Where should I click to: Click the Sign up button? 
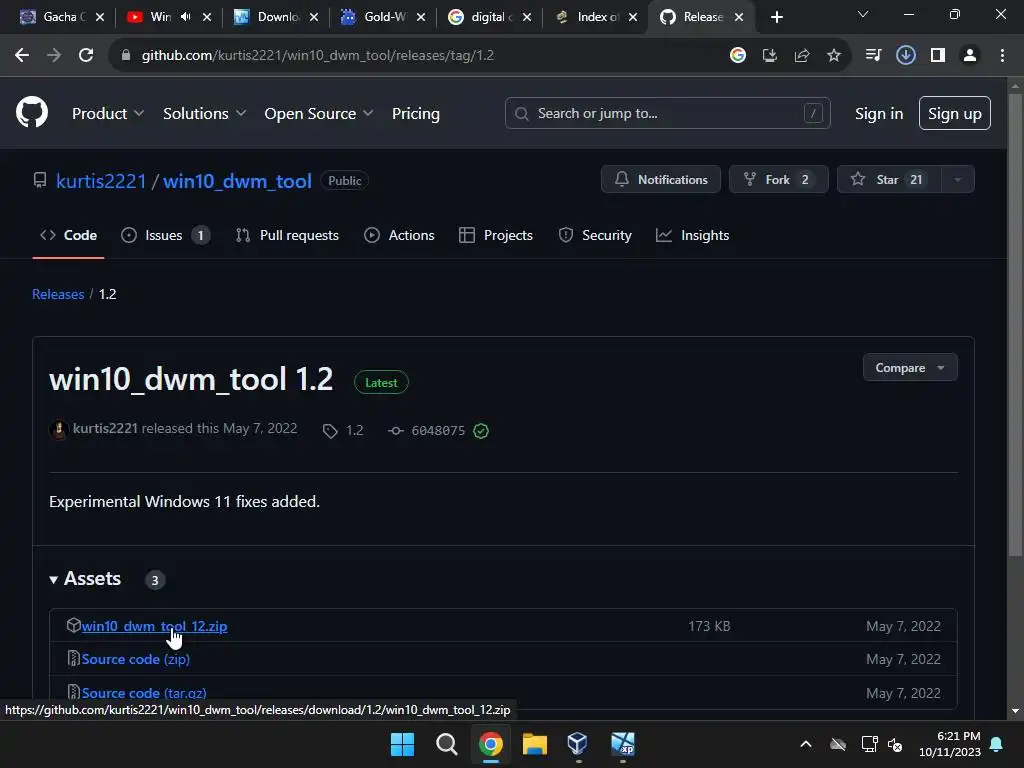tap(955, 113)
